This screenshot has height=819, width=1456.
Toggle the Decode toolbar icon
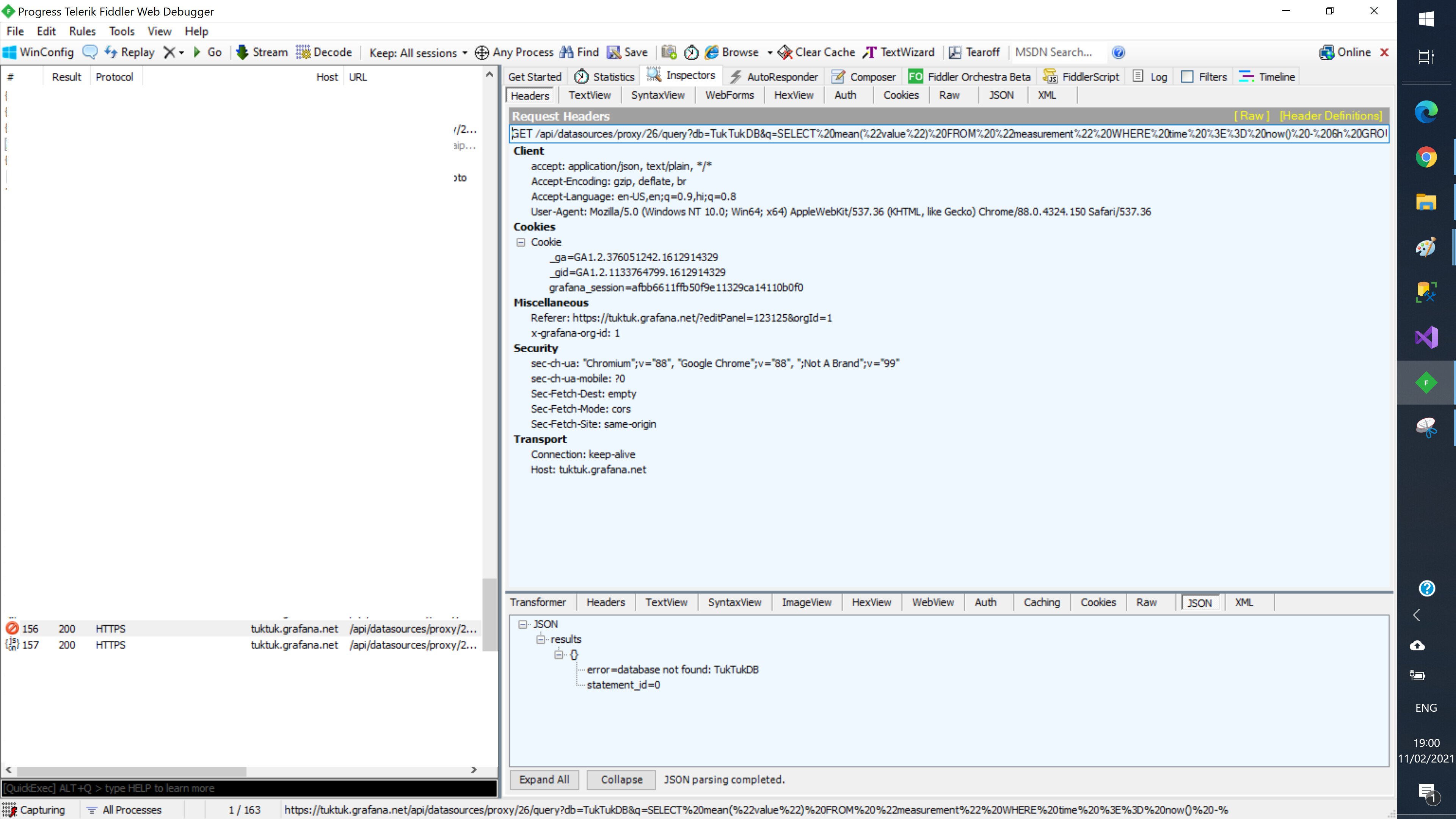pyautogui.click(x=303, y=52)
